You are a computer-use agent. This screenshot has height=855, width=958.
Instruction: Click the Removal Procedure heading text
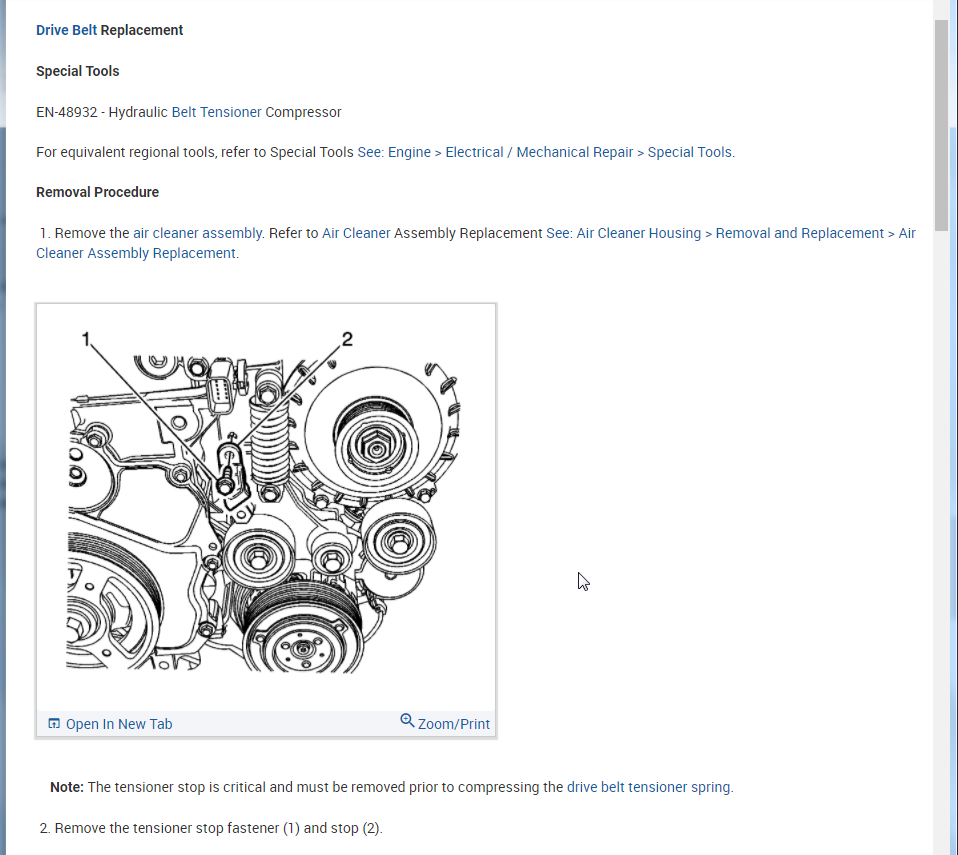[x=97, y=192]
